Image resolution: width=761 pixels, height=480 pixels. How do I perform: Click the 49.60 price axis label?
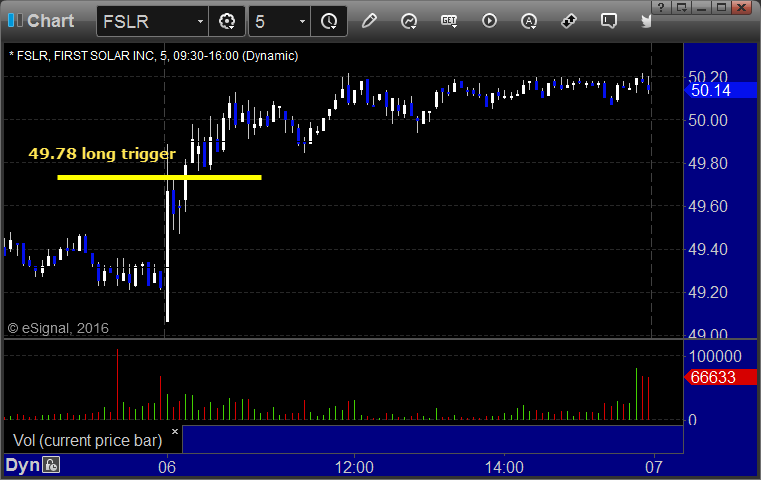click(708, 207)
